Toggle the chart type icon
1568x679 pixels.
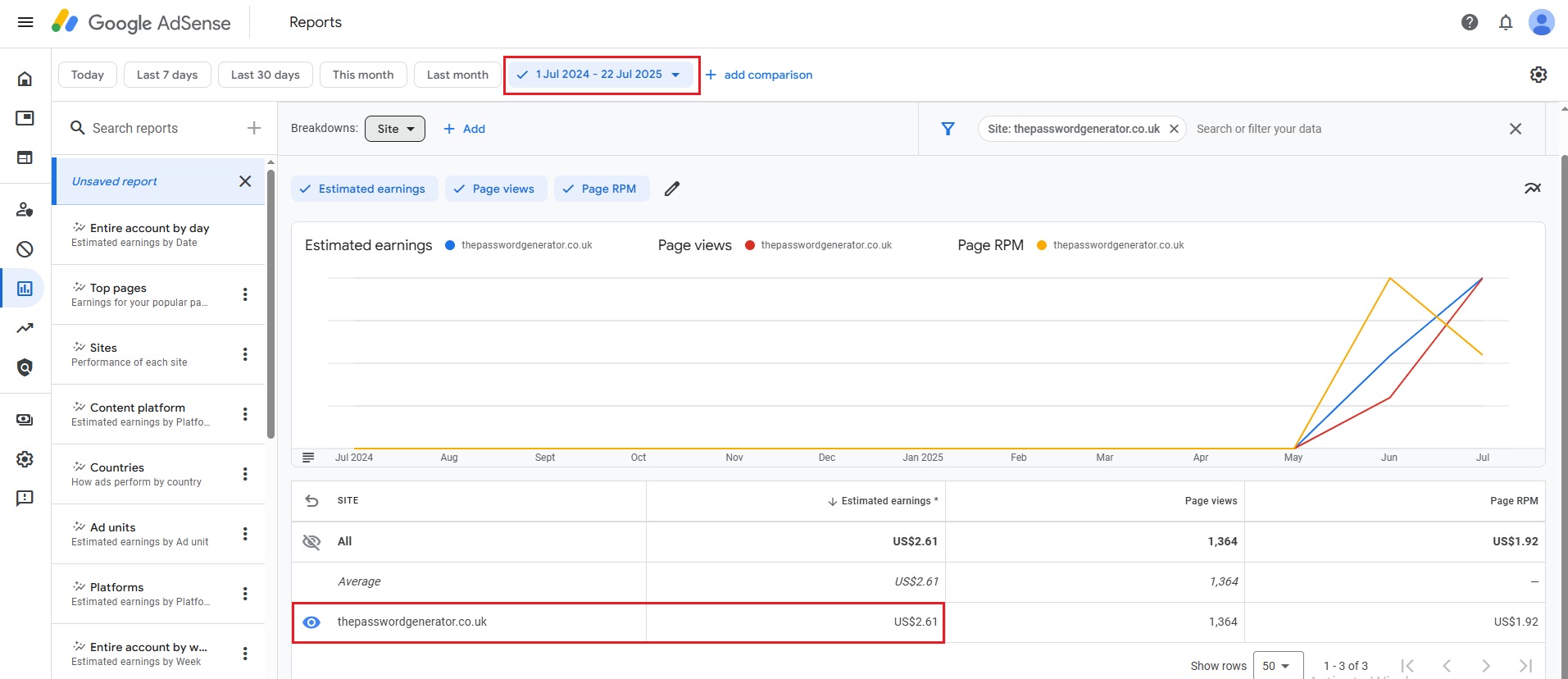pos(1533,189)
